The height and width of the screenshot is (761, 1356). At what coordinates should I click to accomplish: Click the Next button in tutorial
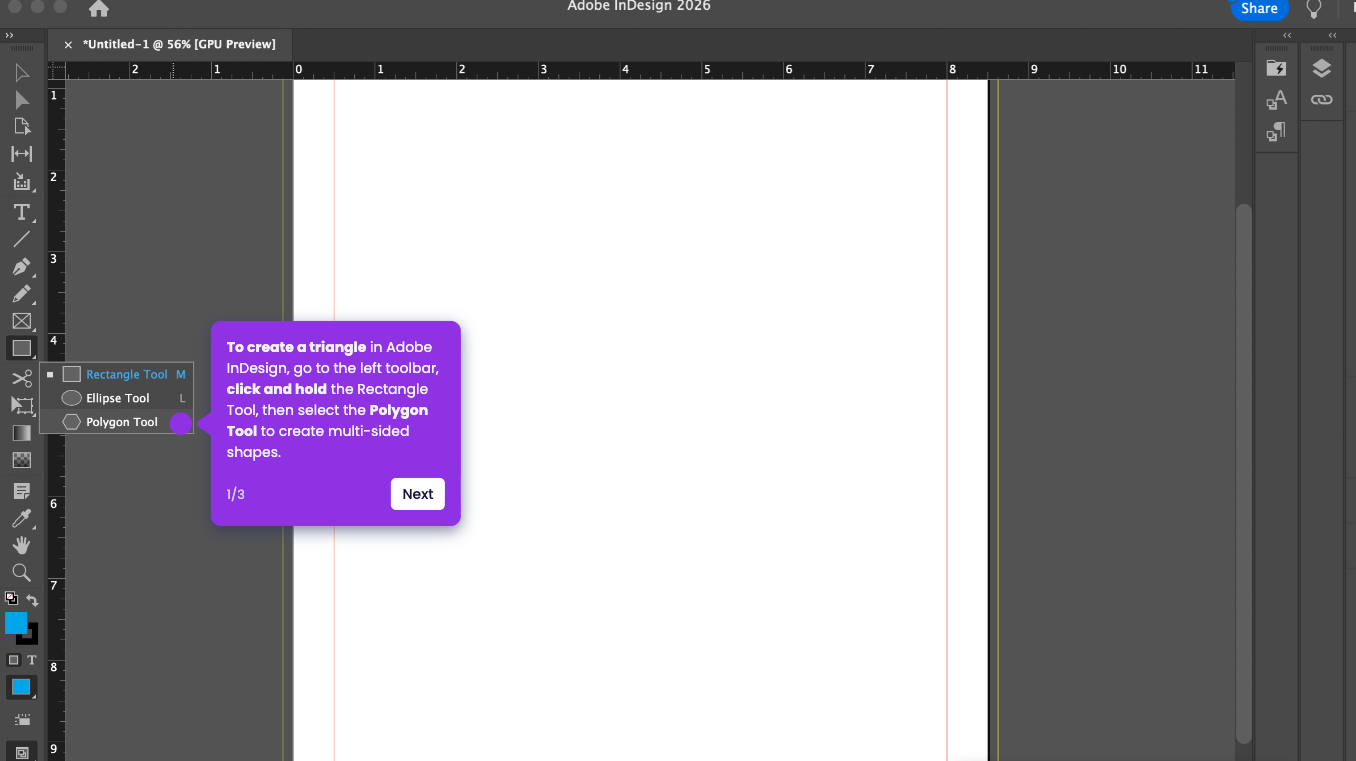coord(418,494)
